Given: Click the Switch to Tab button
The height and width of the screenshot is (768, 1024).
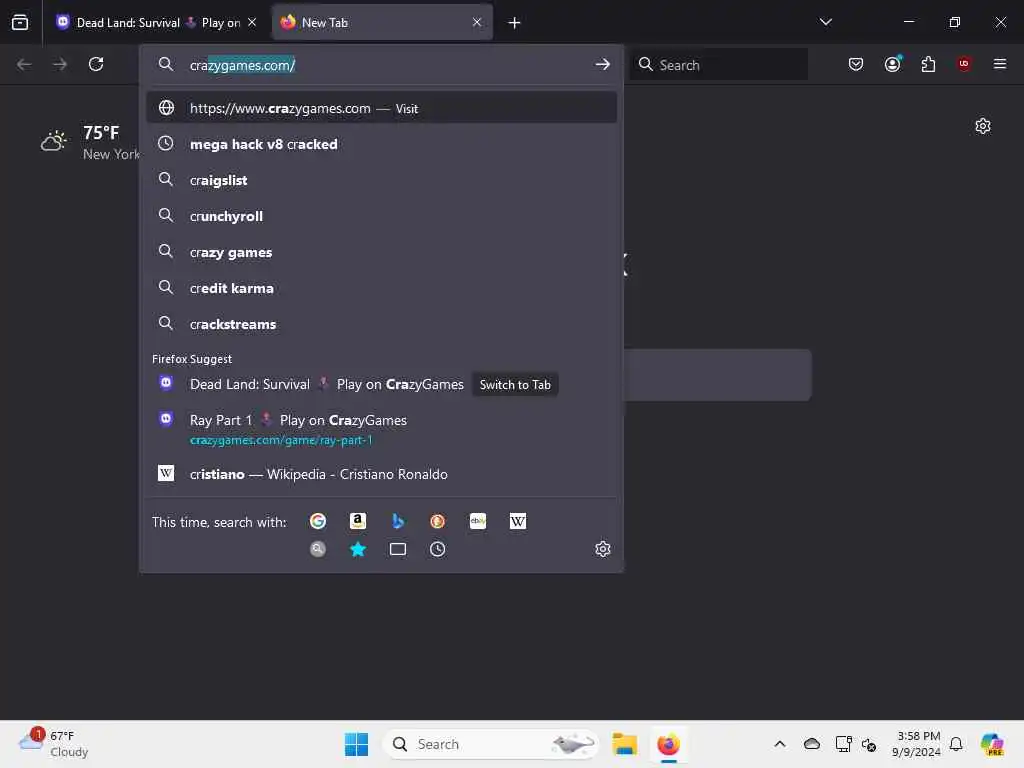Looking at the screenshot, I should click(515, 385).
